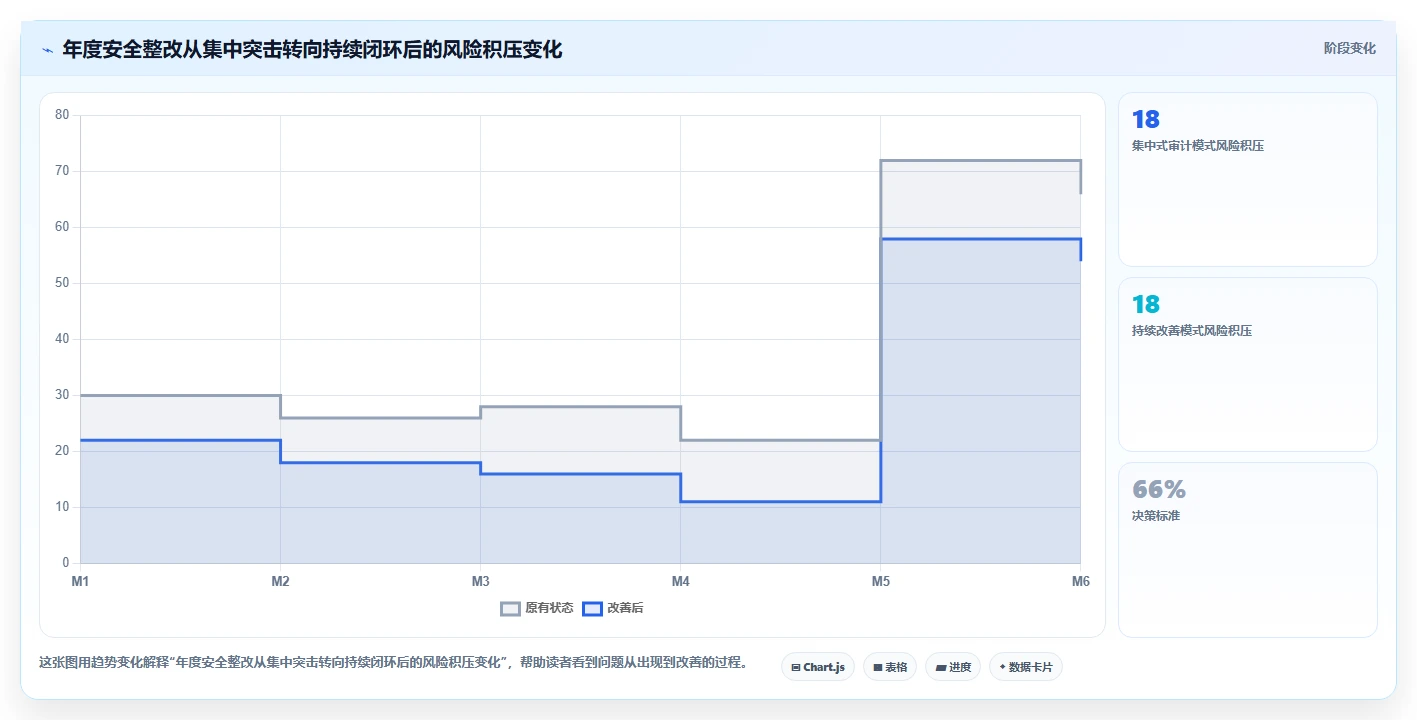Screen dimensions: 1417x720
Task: Select the 进度 tag chip
Action: pos(953,667)
